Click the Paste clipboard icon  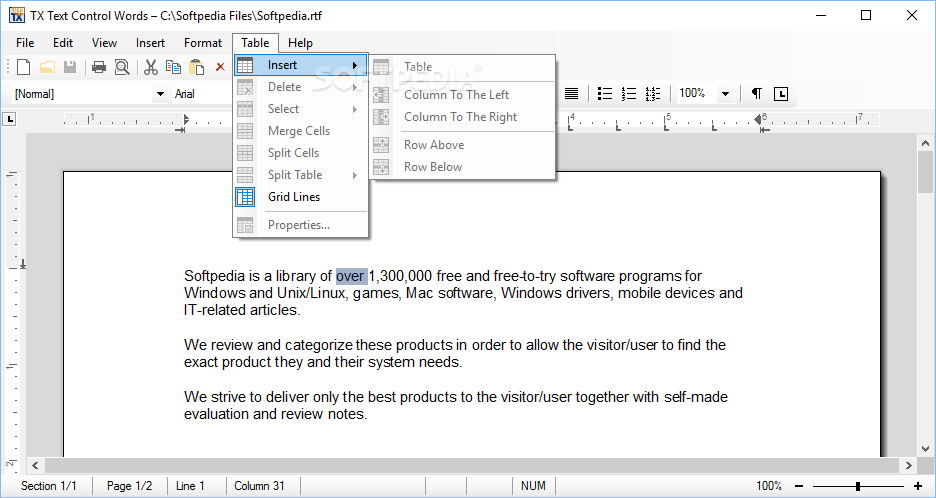tap(196, 67)
